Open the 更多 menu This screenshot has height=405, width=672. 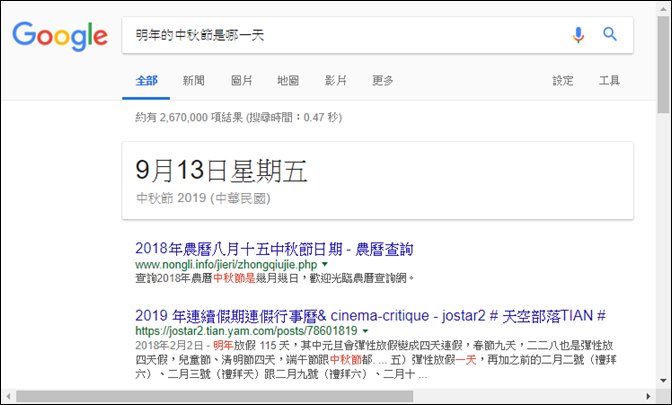tap(383, 80)
